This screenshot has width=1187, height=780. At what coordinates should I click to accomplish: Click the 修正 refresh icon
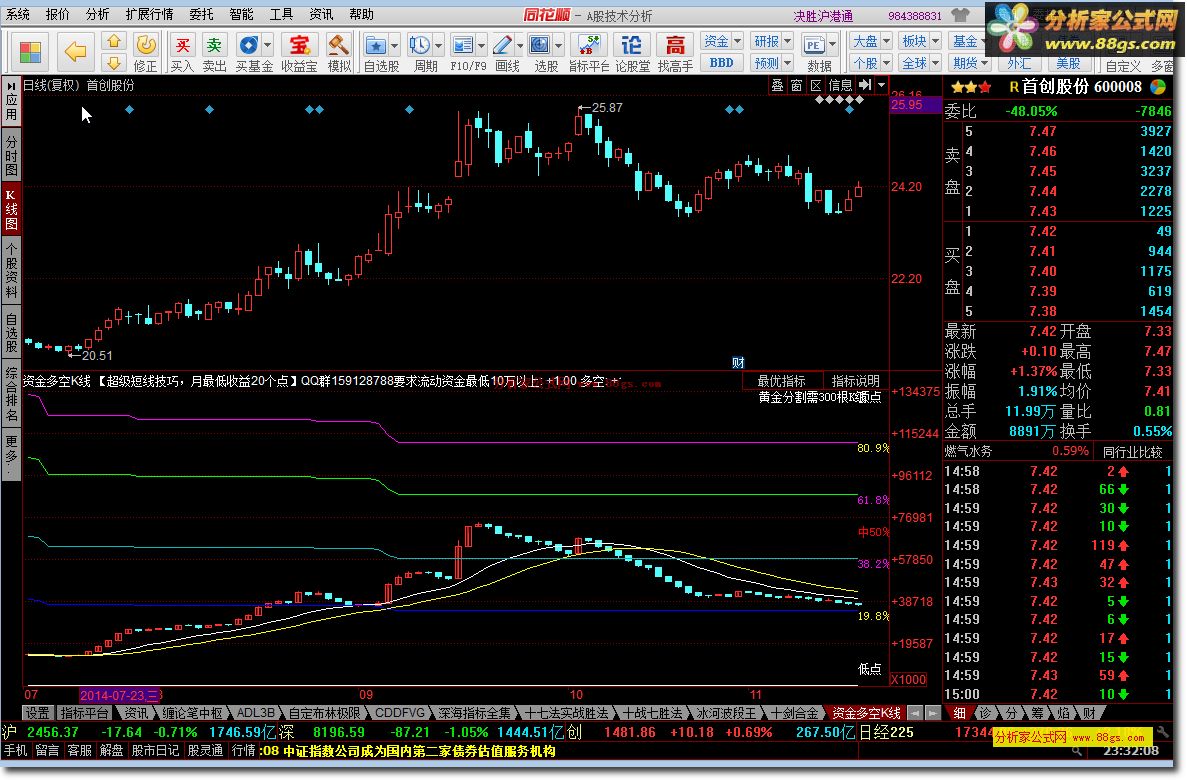pos(145,45)
